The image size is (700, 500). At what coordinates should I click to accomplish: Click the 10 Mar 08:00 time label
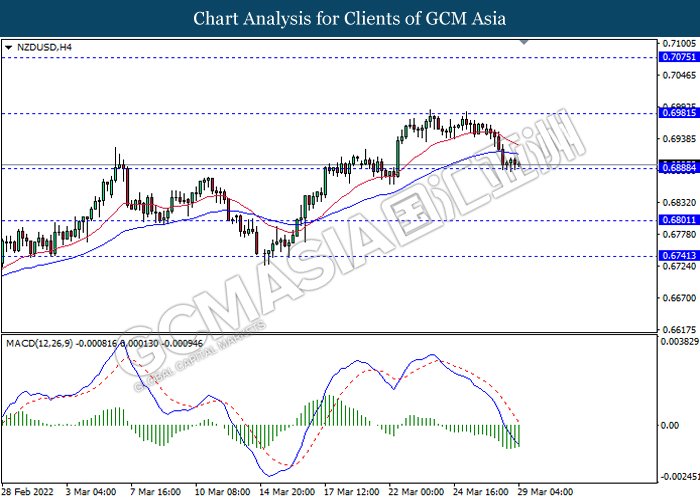(x=222, y=492)
